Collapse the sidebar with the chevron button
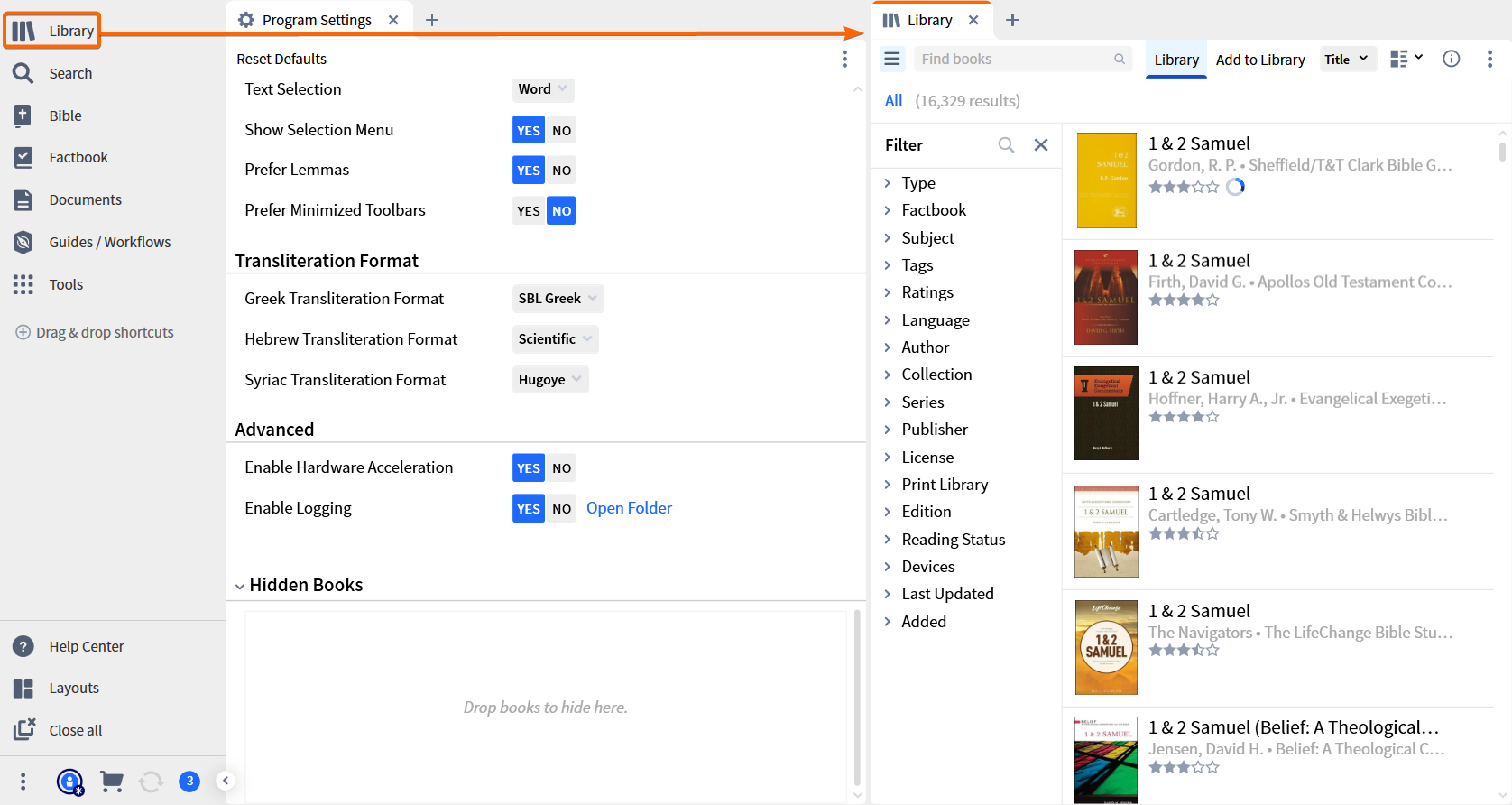This screenshot has width=1512, height=805. 226,782
